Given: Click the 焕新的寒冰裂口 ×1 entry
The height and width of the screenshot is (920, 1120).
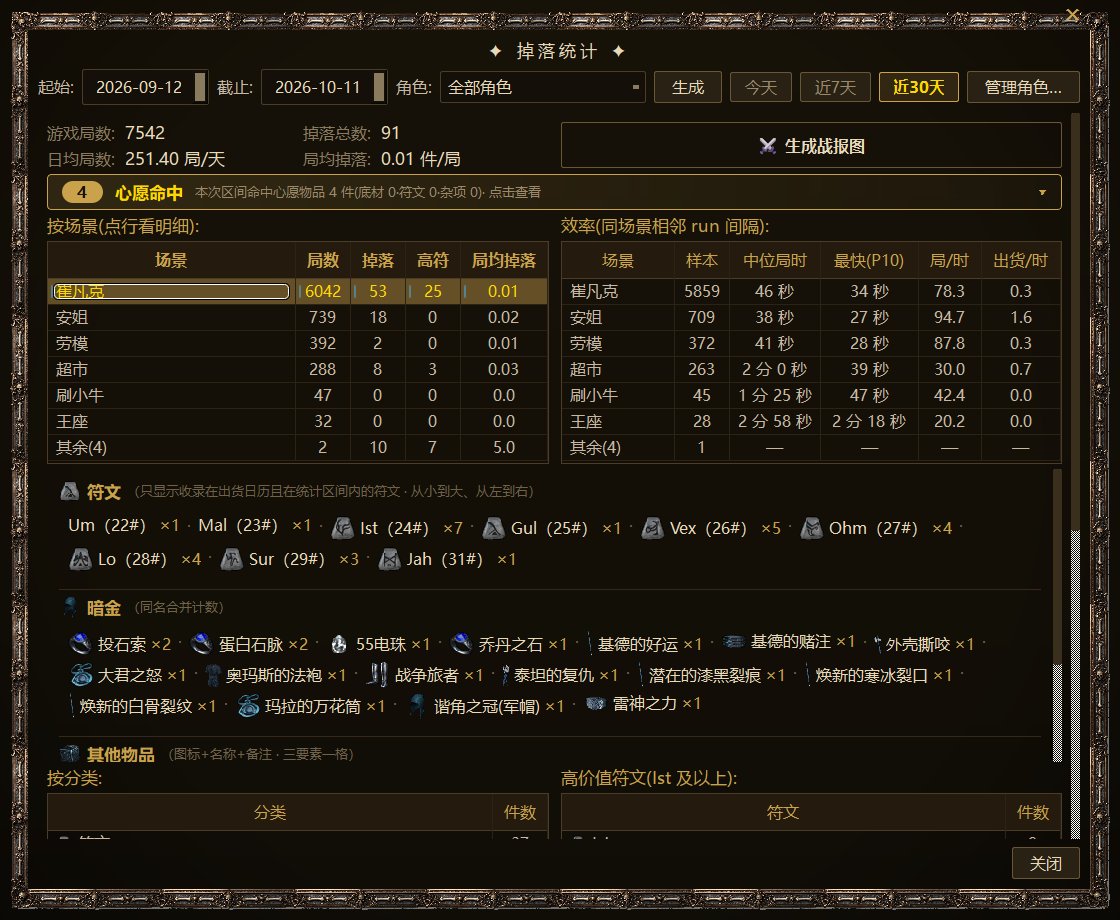Looking at the screenshot, I should coord(879,675).
